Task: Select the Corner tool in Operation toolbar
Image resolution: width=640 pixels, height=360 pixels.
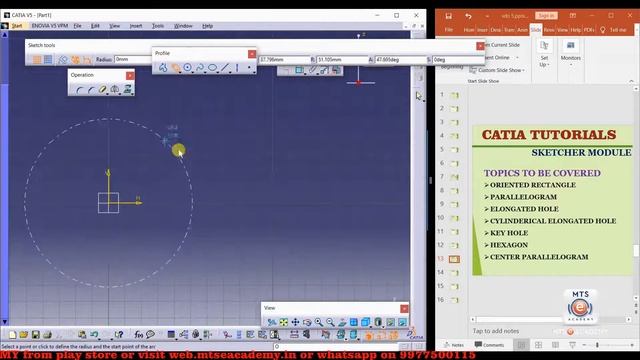Action: pos(79,89)
